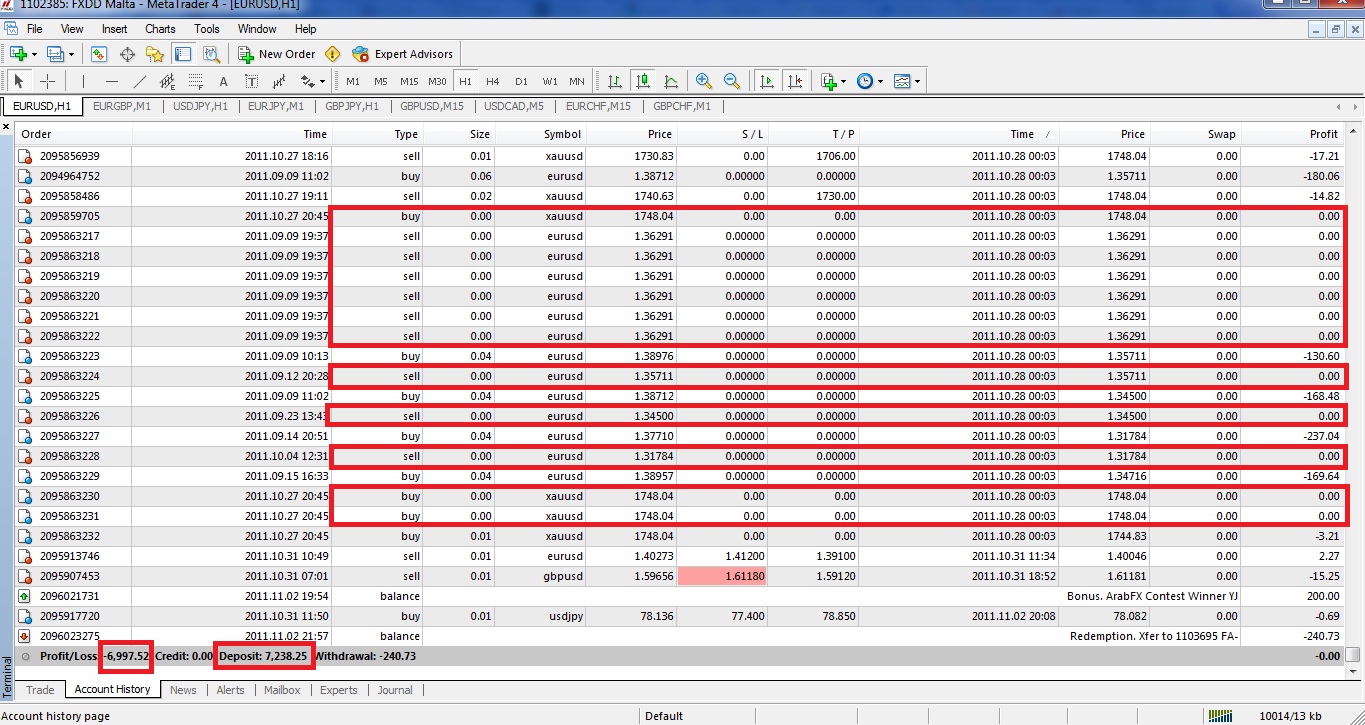Set timeframe to M1
Viewport: 1365px width, 725px height.
point(353,81)
